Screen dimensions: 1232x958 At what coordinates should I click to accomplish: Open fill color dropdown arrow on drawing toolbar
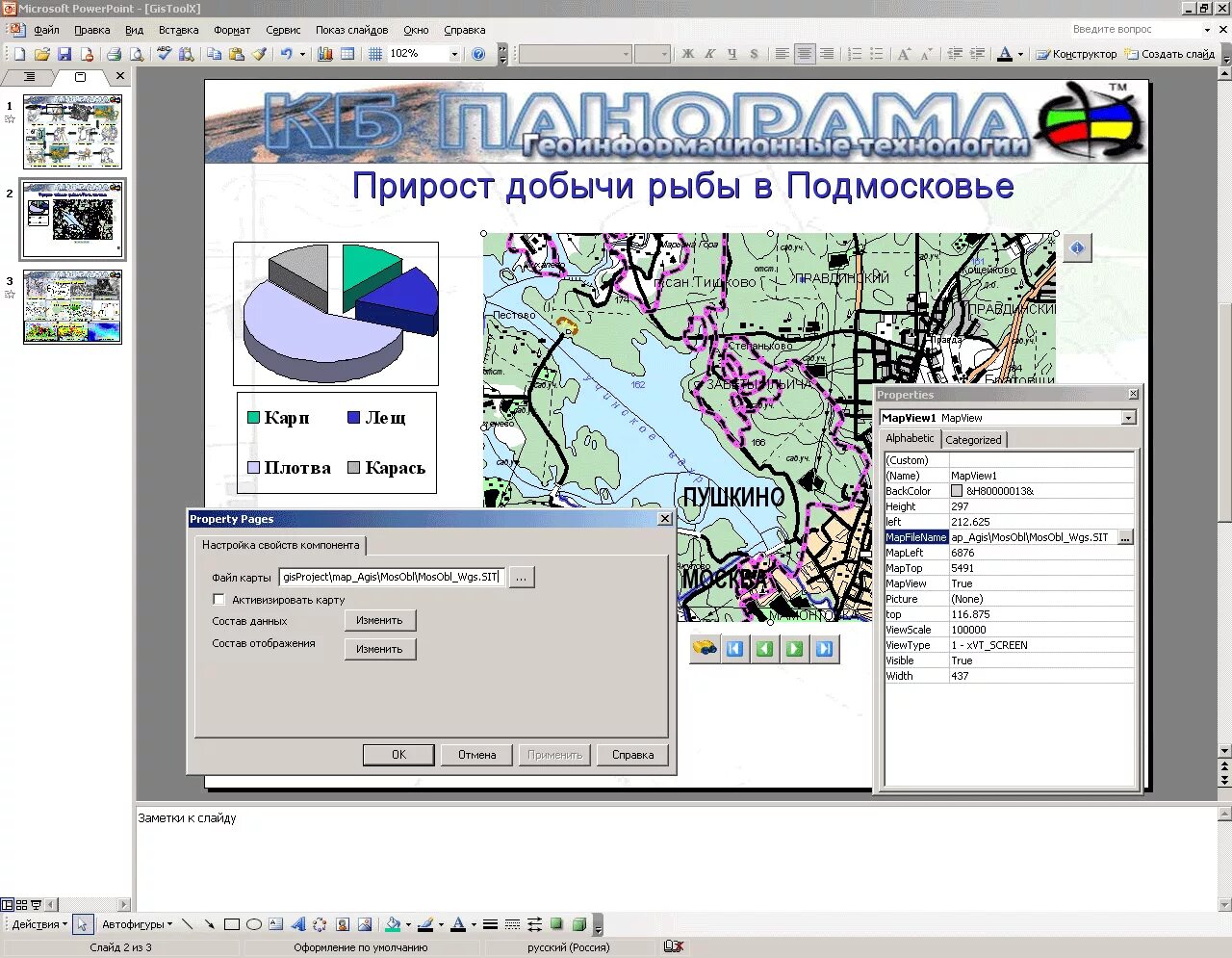coord(408,924)
